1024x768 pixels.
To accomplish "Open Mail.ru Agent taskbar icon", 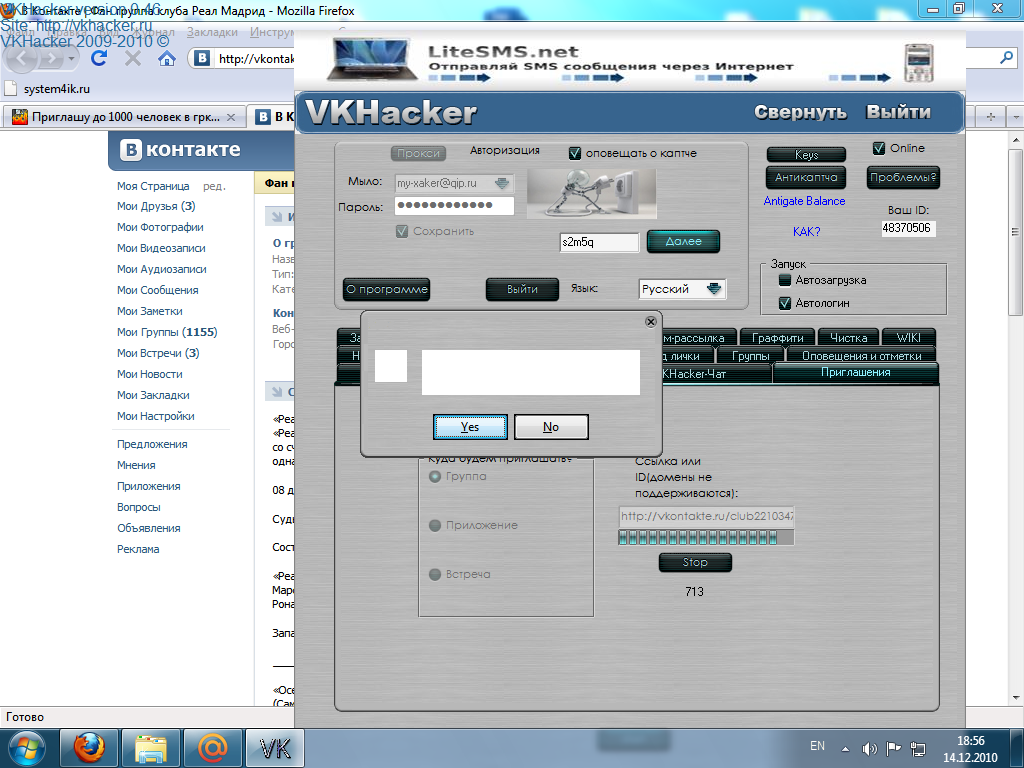I will click(x=212, y=748).
